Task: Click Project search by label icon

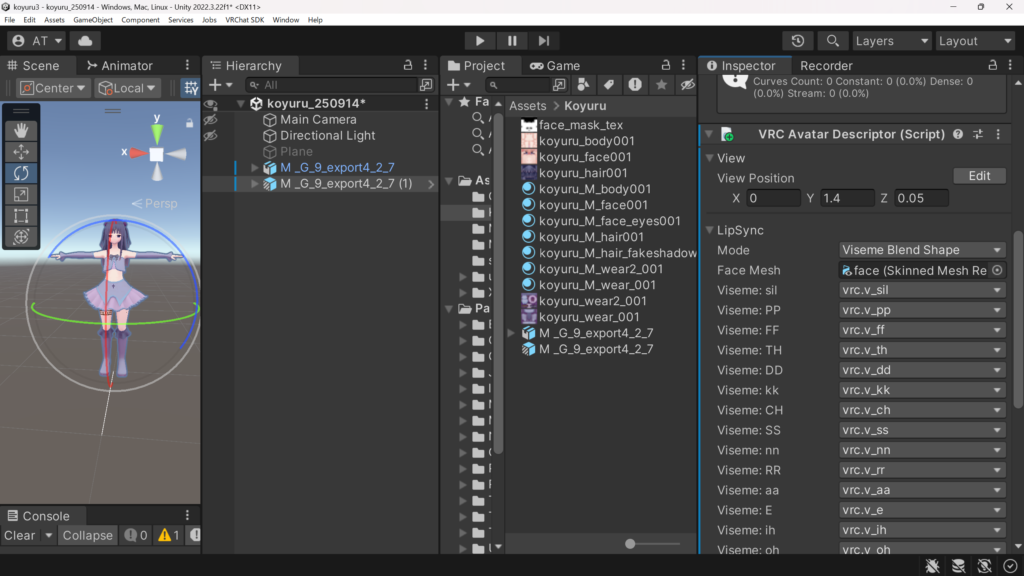Action: tap(609, 85)
